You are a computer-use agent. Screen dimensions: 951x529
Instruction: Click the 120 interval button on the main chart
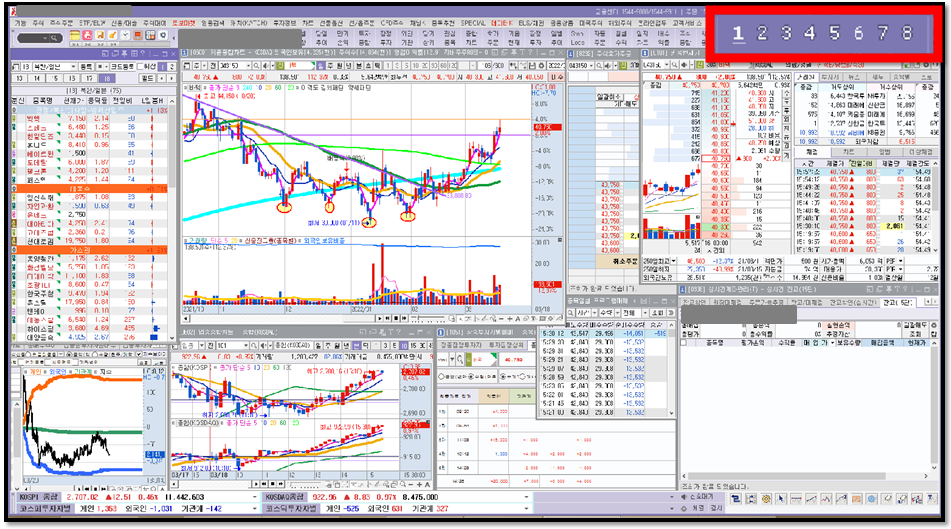point(452,66)
